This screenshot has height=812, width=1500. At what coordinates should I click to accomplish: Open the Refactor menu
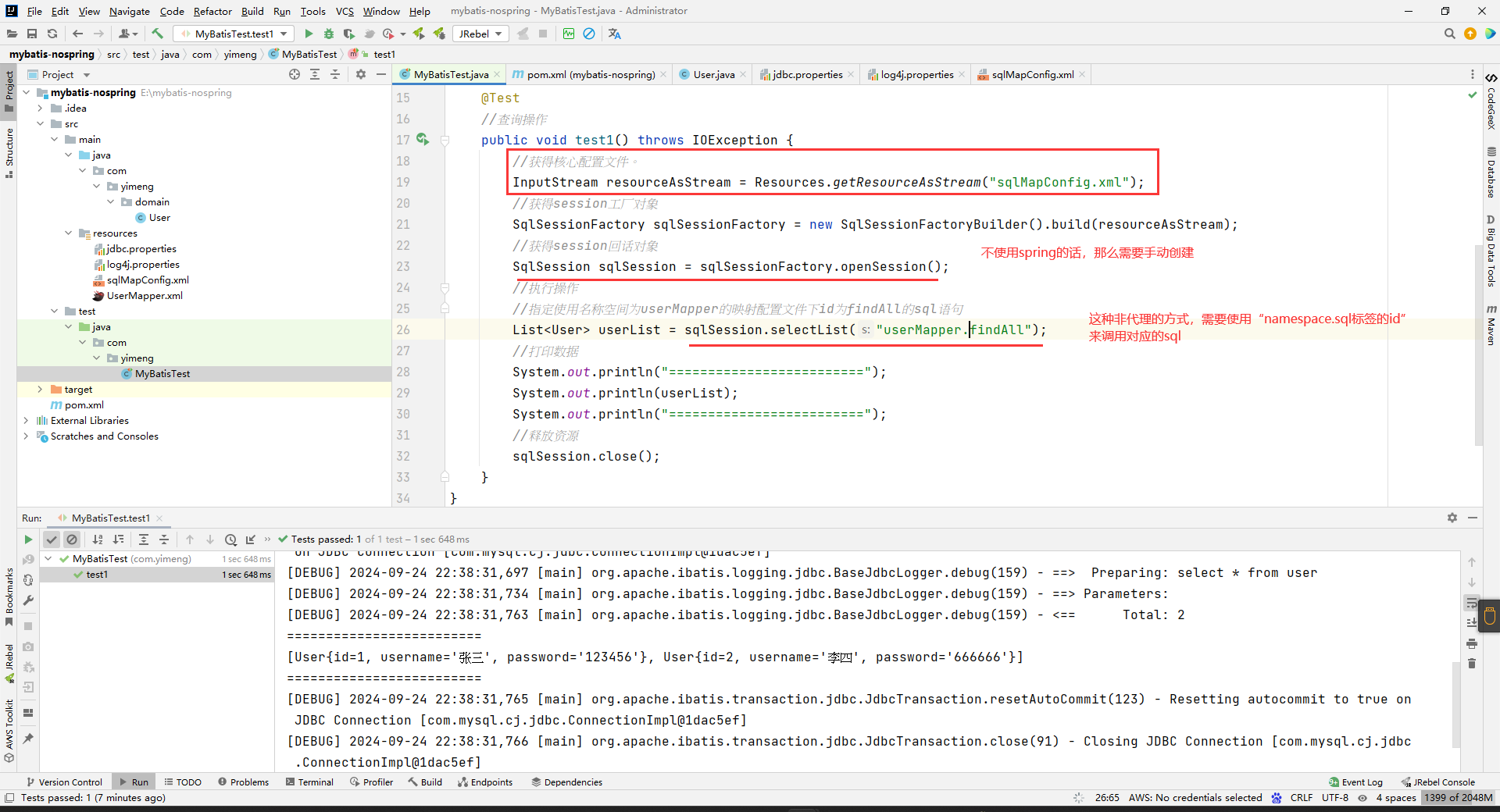coord(212,11)
